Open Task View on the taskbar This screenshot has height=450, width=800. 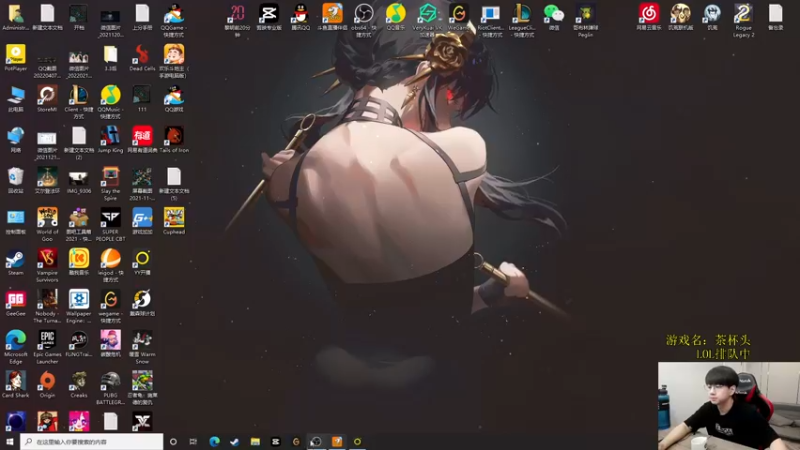point(193,442)
